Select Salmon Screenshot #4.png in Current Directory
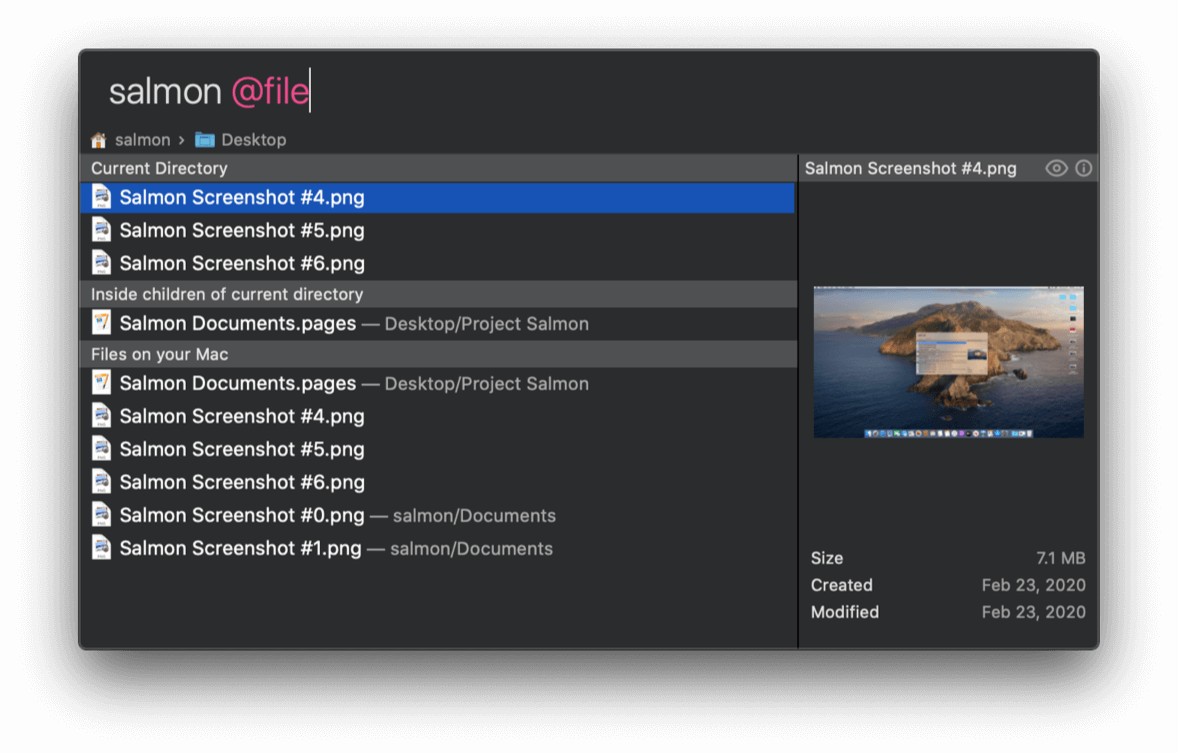This screenshot has height=753, width=1178. (437, 198)
